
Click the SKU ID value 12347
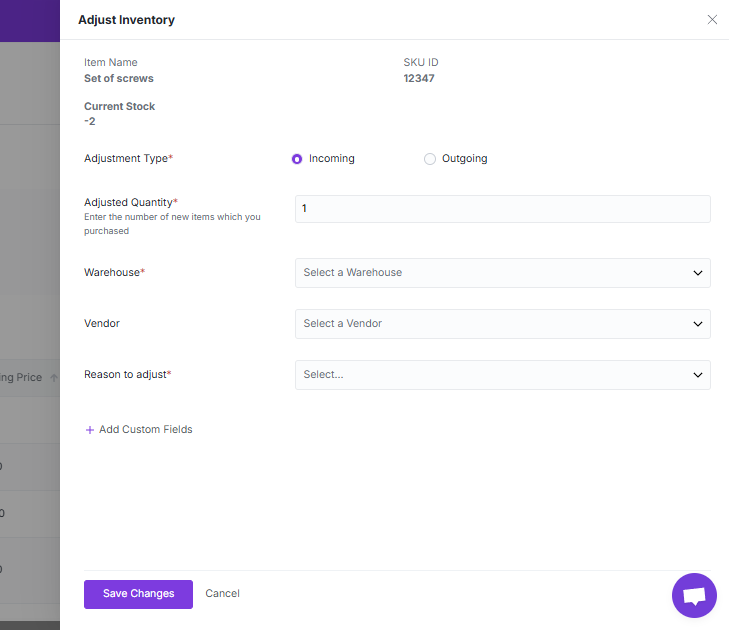point(418,78)
